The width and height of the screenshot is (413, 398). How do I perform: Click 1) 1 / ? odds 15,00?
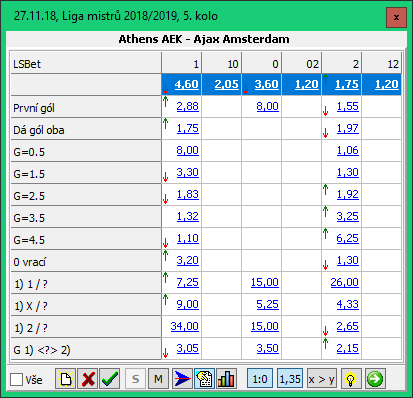(x=265, y=282)
